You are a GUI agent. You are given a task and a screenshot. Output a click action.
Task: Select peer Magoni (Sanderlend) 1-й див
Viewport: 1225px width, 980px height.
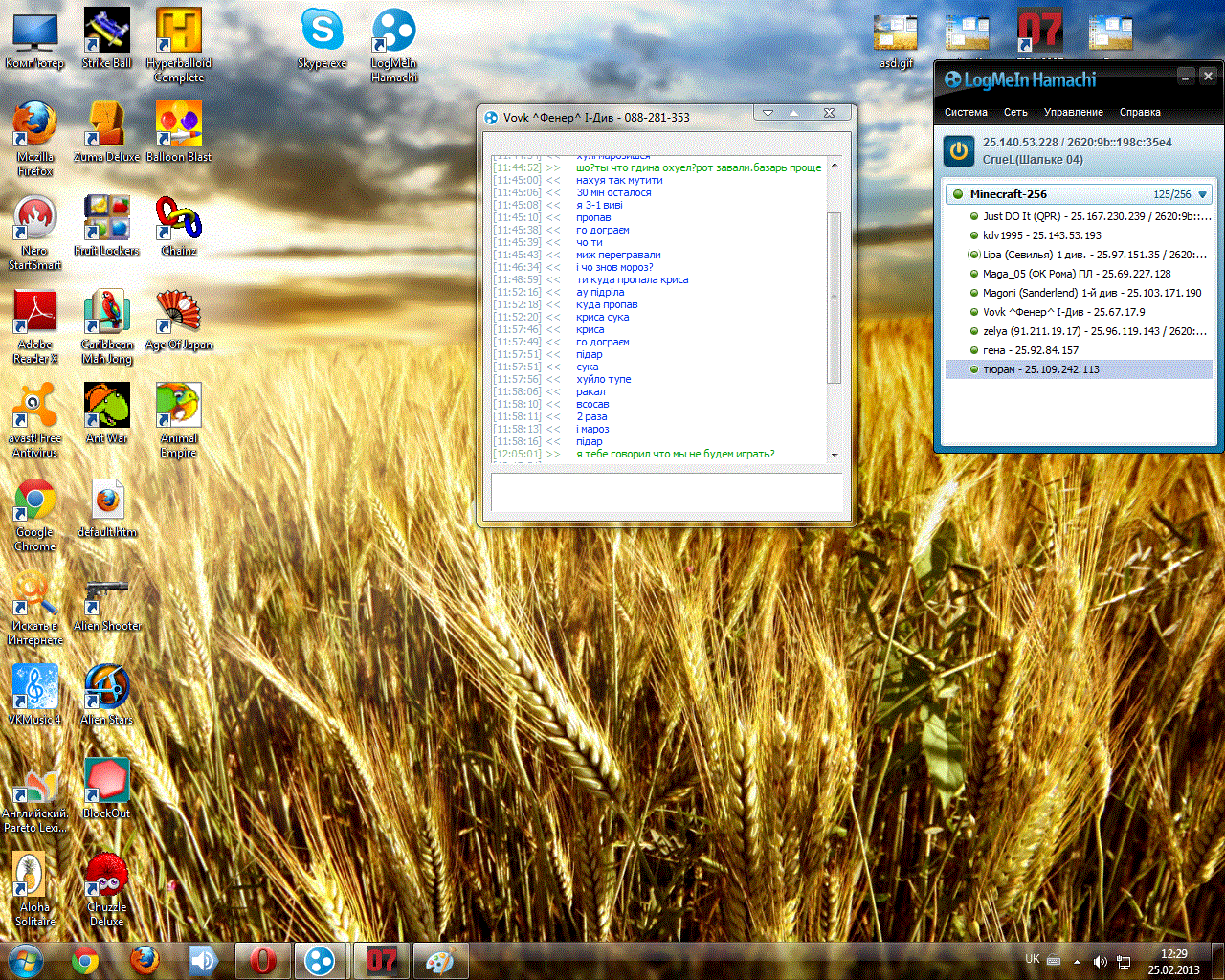(1079, 293)
